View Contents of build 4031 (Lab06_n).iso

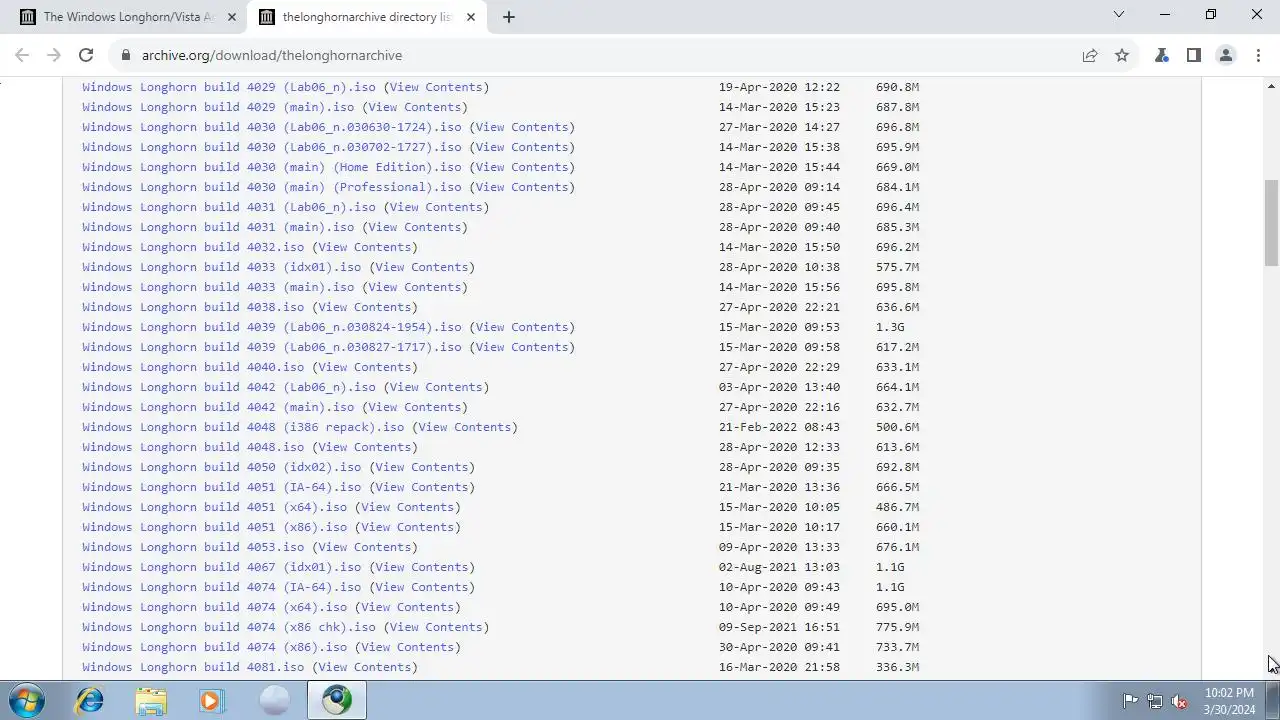click(437, 207)
